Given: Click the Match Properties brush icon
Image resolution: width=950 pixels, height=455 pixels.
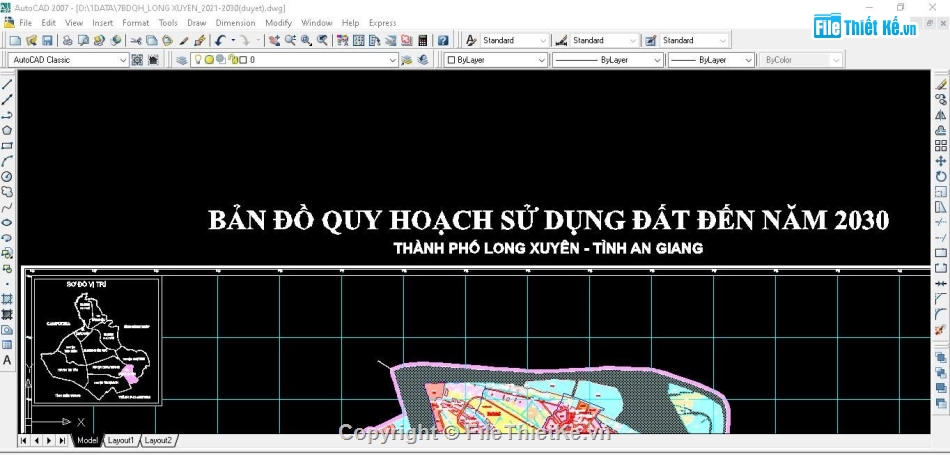Looking at the screenshot, I should 200,41.
